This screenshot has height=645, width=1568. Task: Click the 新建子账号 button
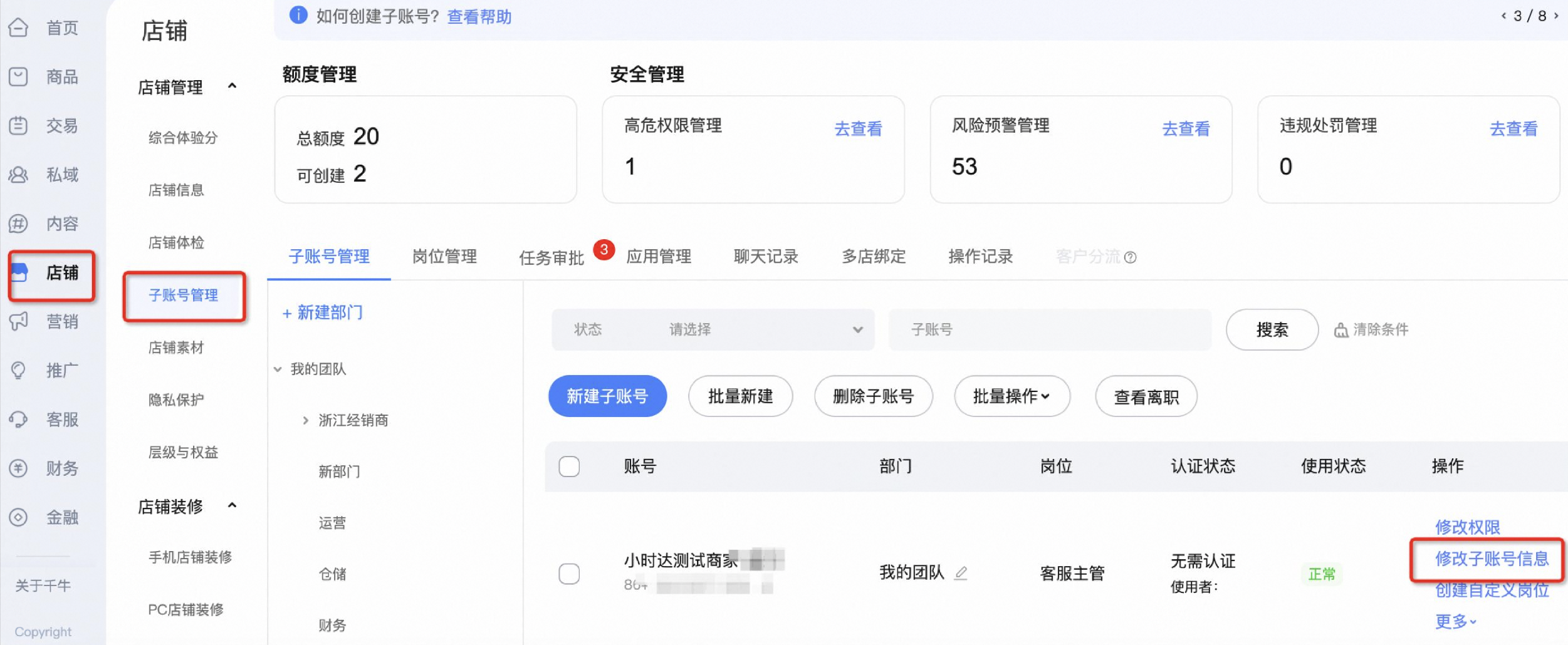click(607, 396)
